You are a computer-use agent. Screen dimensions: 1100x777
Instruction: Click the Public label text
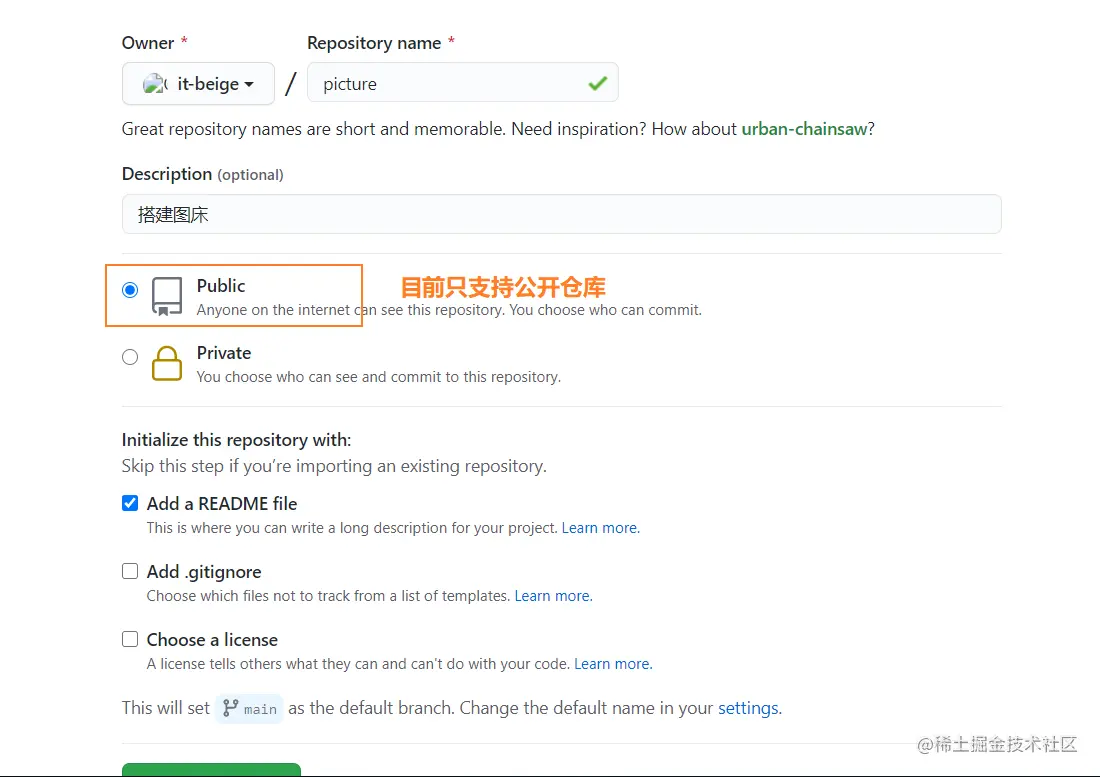click(x=221, y=285)
